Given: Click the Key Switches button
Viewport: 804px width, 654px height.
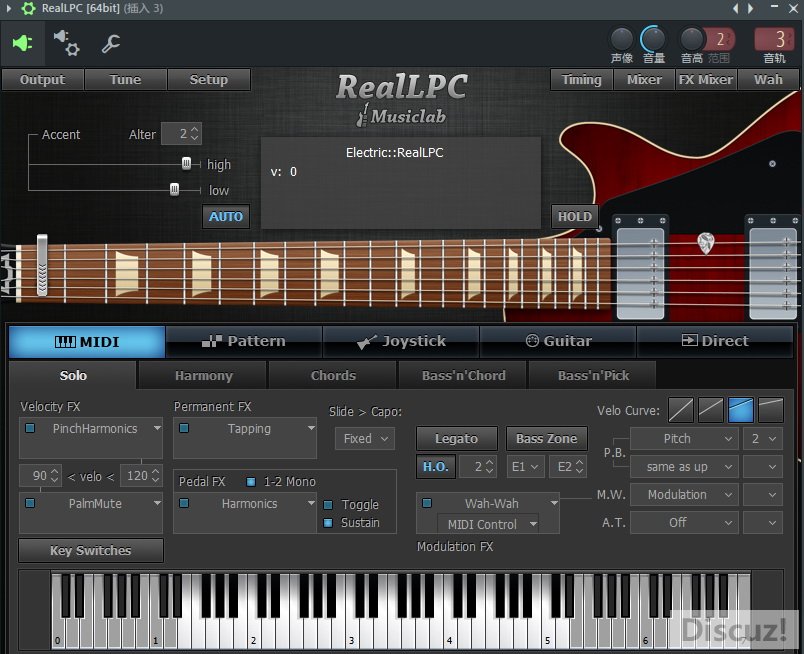Looking at the screenshot, I should [90, 550].
